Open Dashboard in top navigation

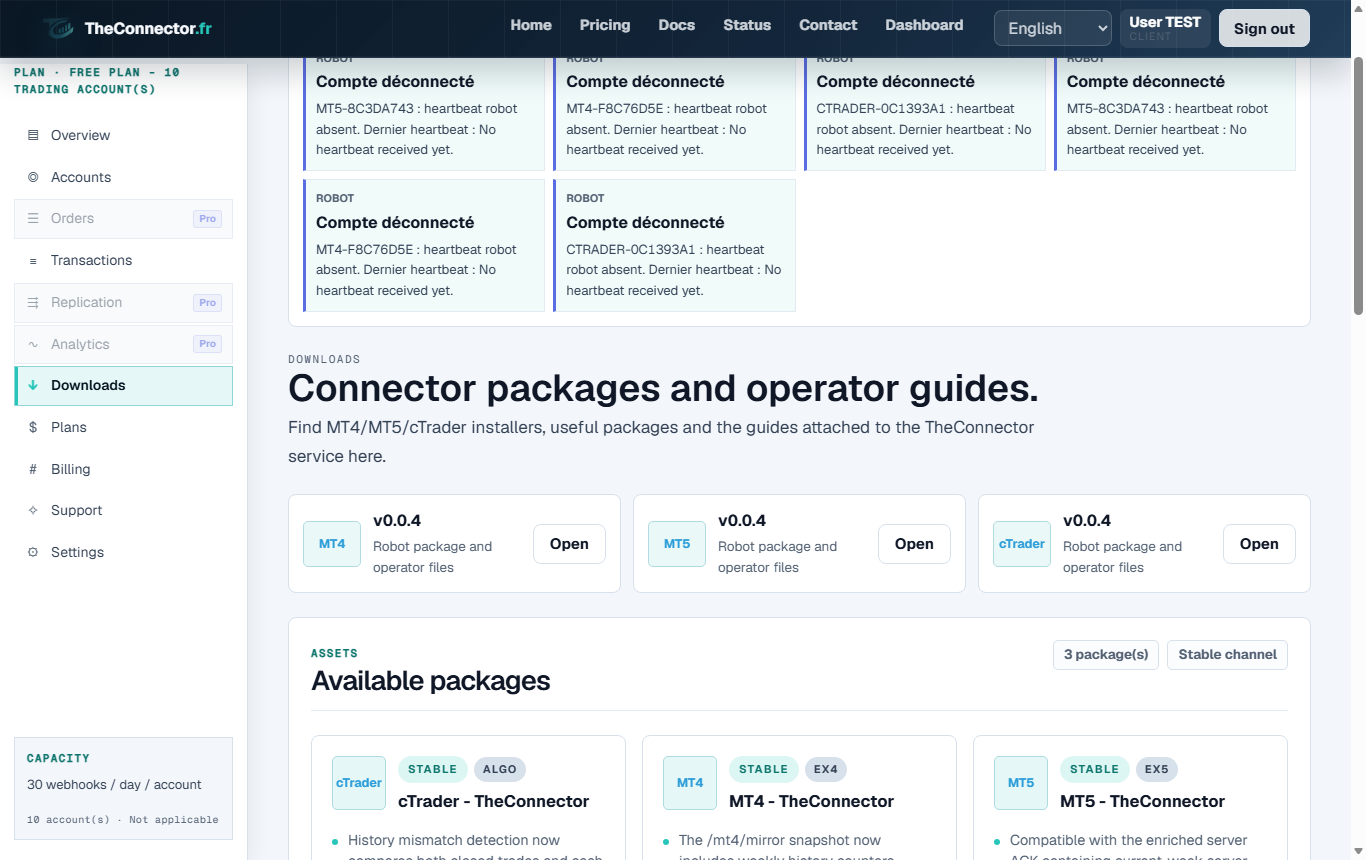tap(925, 25)
